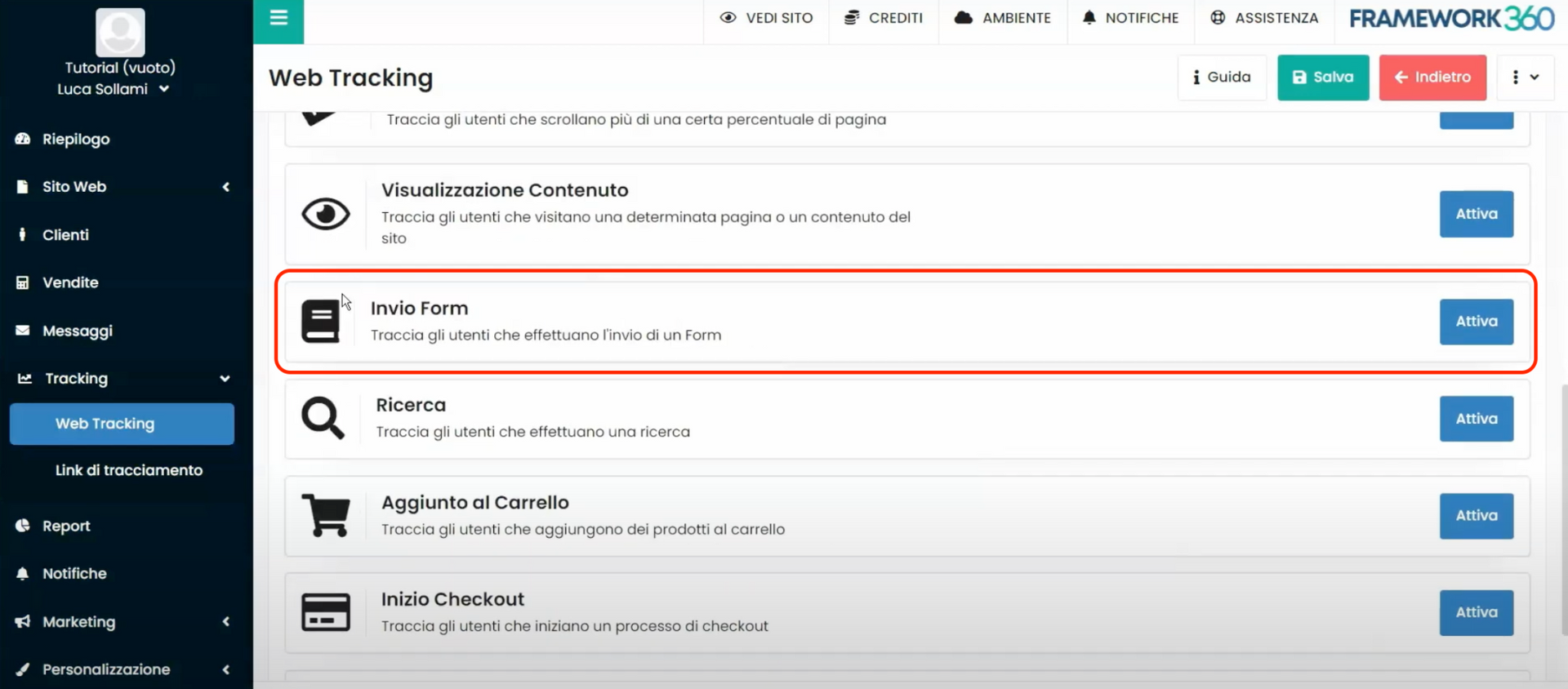The image size is (1568, 689).
Task: Open the Luca Sollami user dropdown
Action: (x=113, y=89)
